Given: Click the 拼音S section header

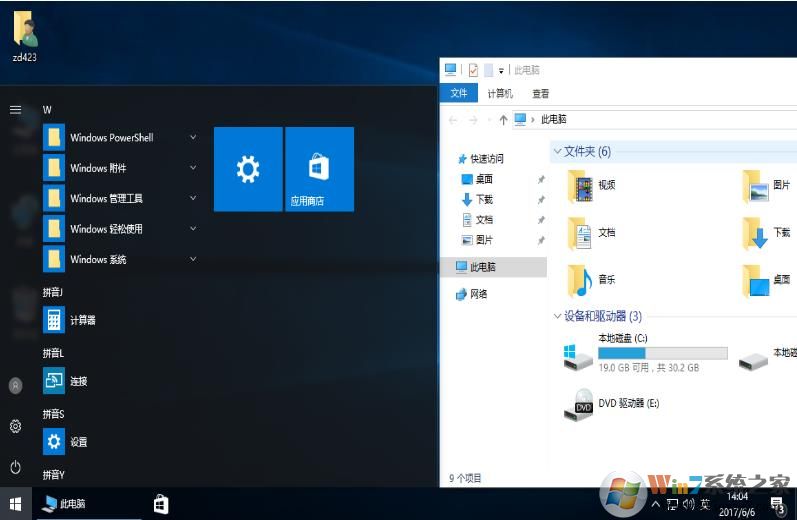Looking at the screenshot, I should (53, 414).
